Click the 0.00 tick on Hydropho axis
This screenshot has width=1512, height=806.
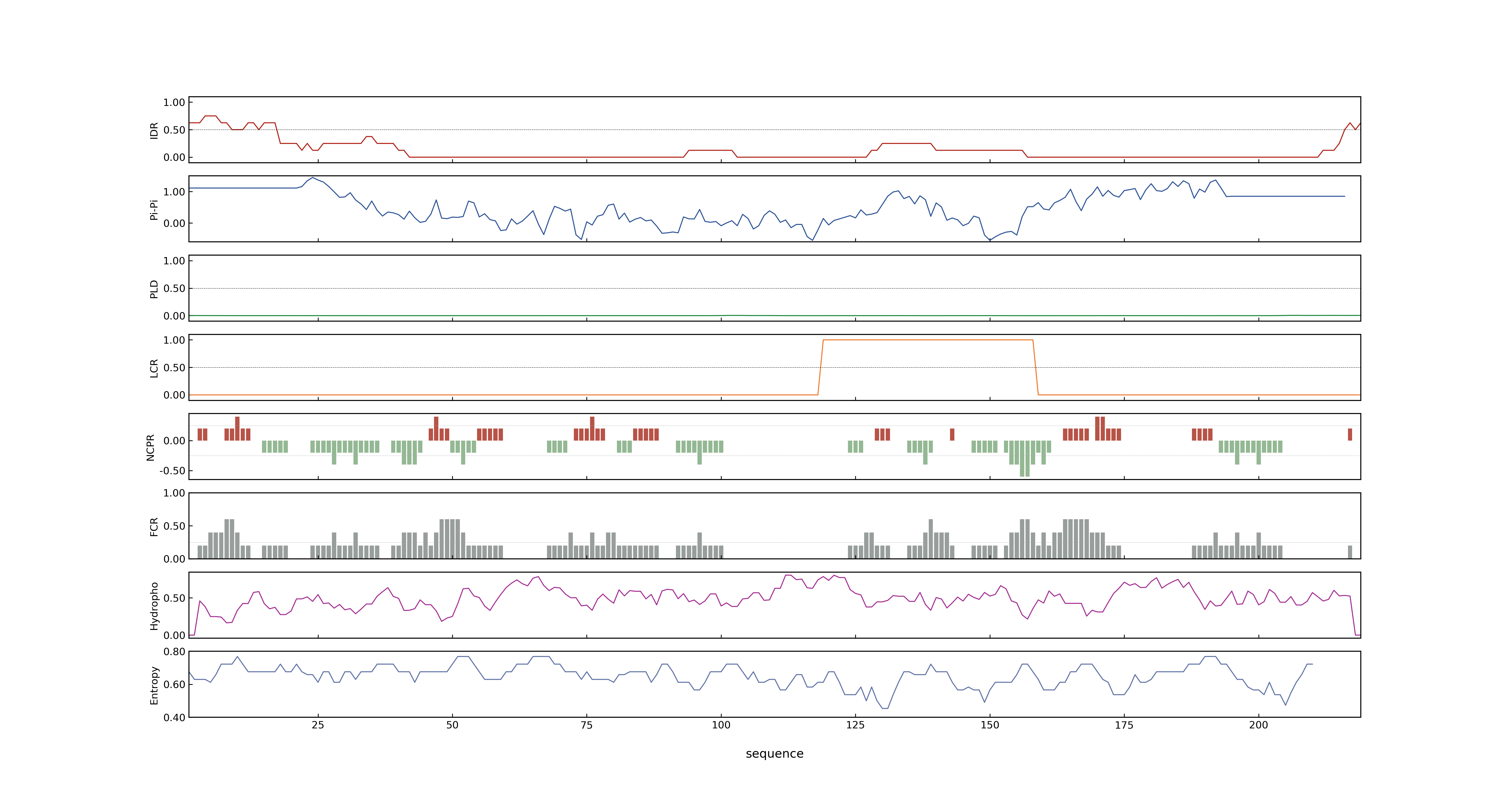click(174, 635)
